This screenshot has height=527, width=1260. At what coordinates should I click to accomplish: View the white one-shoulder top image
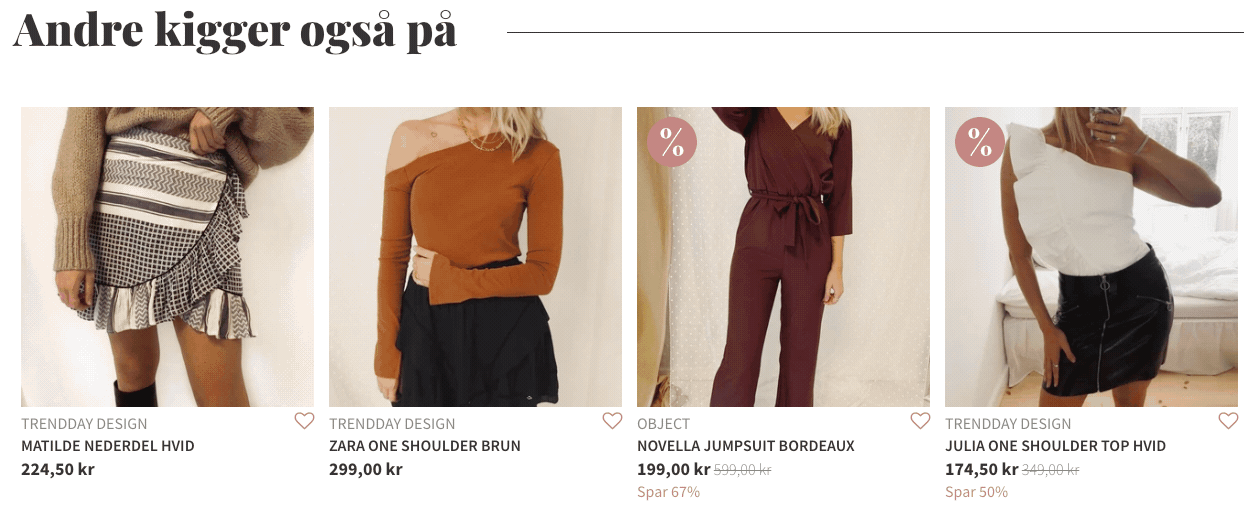[1091, 257]
